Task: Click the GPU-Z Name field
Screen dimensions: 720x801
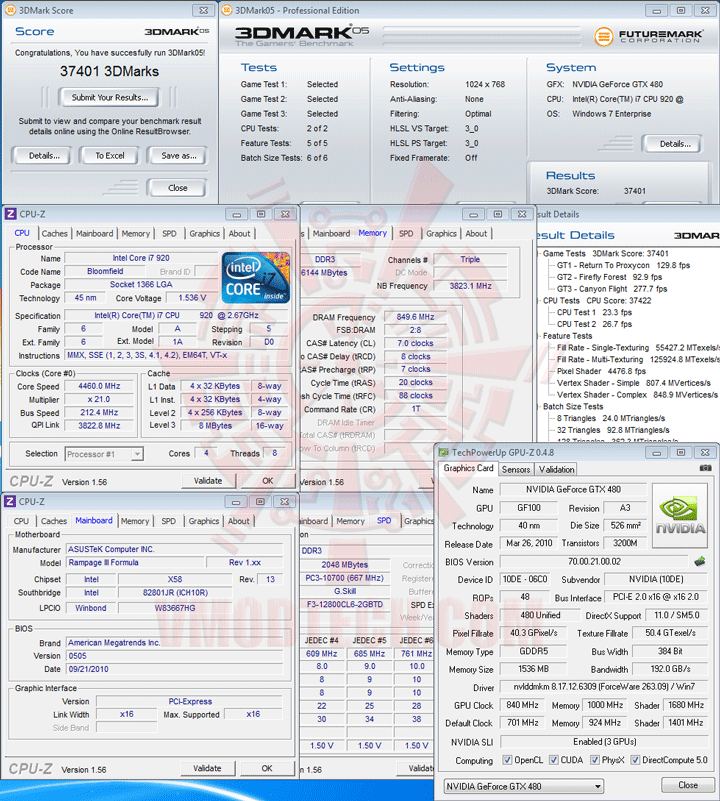Action: click(573, 489)
